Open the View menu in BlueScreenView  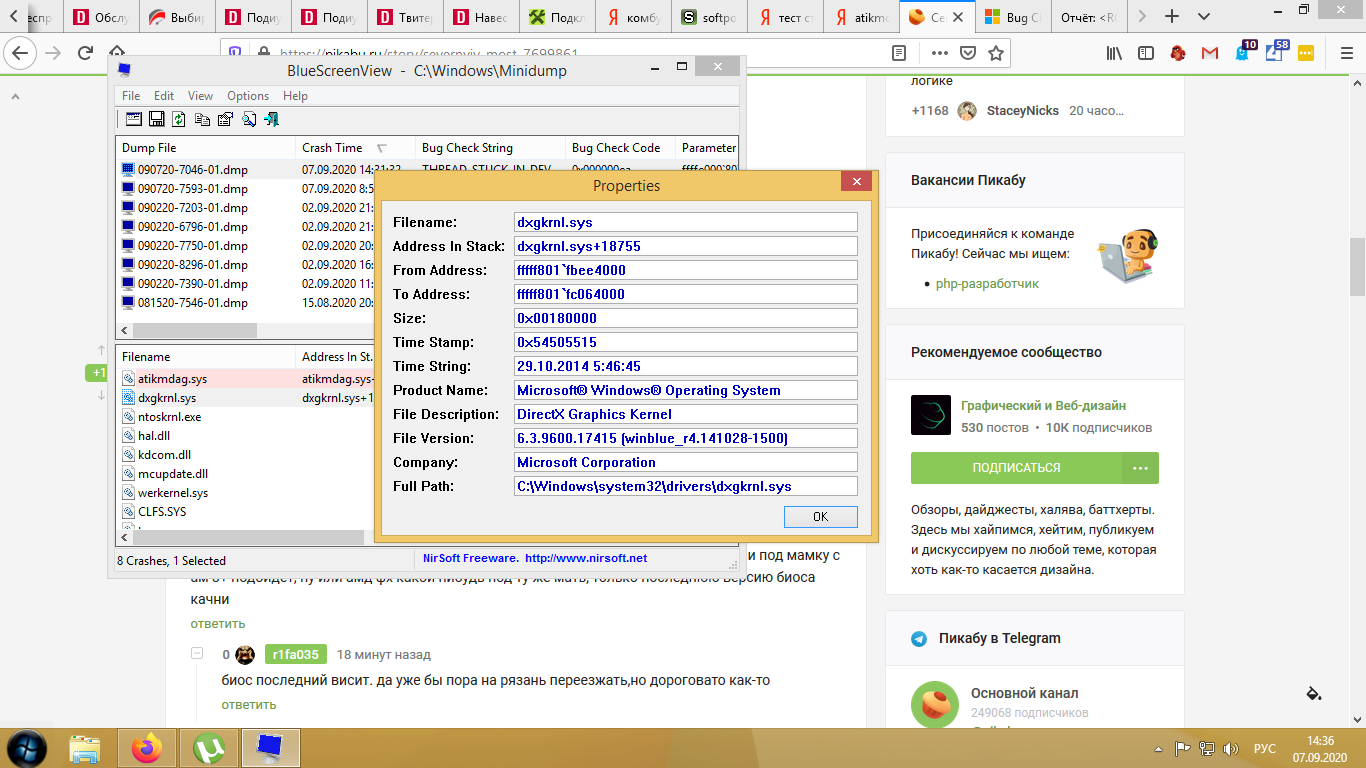[200, 96]
